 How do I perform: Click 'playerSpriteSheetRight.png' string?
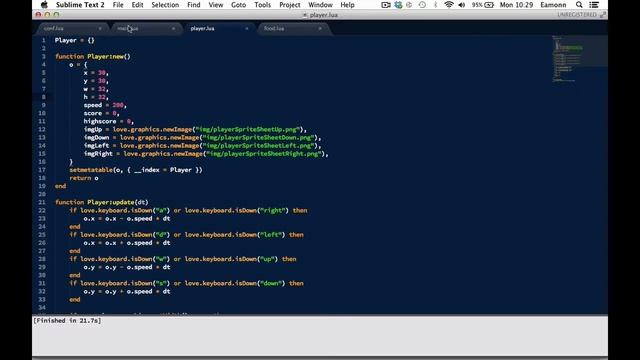(264, 154)
